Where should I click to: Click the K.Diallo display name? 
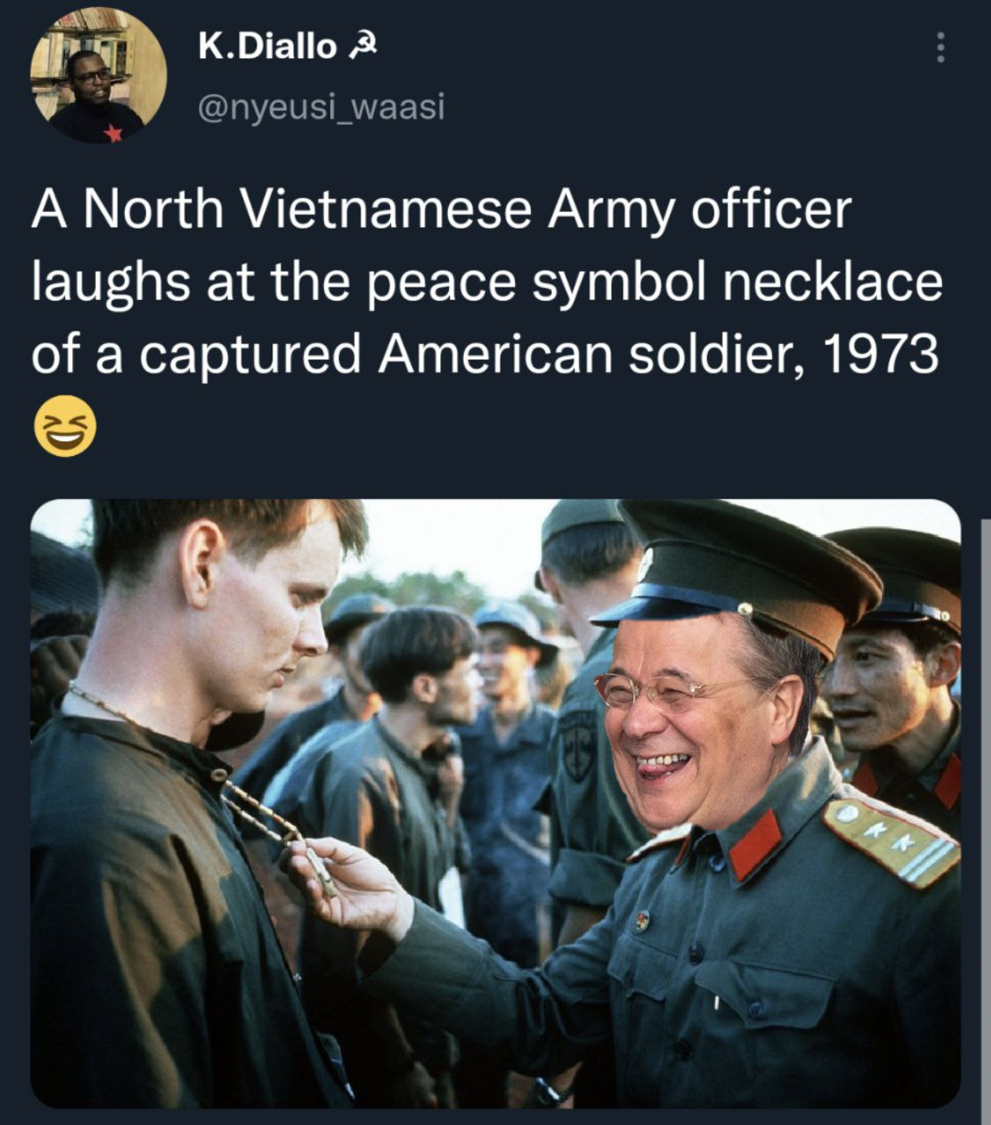pyautogui.click(x=267, y=47)
